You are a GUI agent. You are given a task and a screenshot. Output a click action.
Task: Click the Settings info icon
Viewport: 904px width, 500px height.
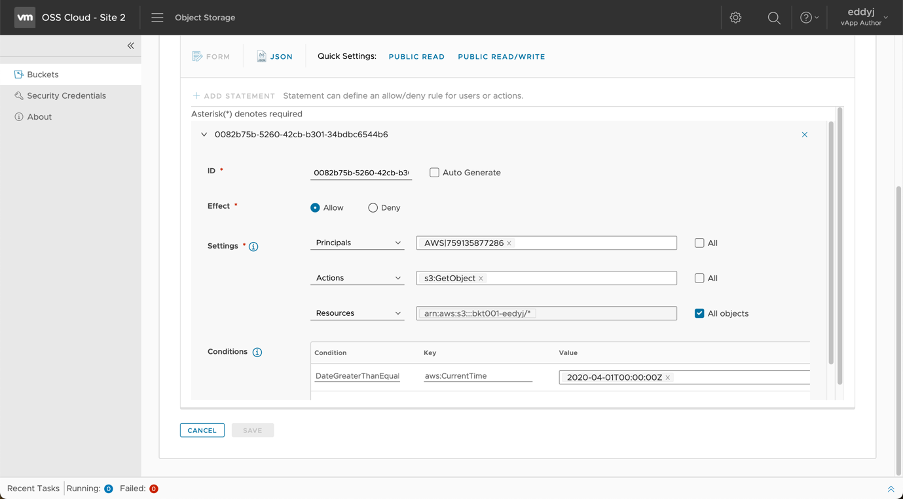coord(253,246)
